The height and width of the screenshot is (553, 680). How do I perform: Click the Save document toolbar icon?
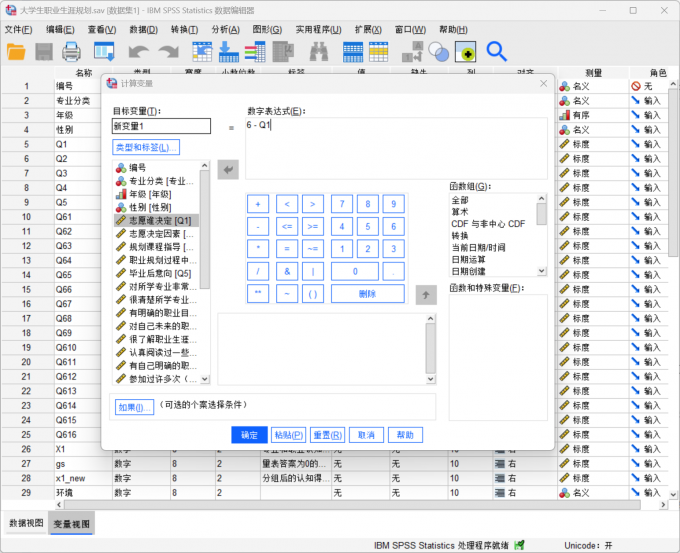click(x=44, y=52)
